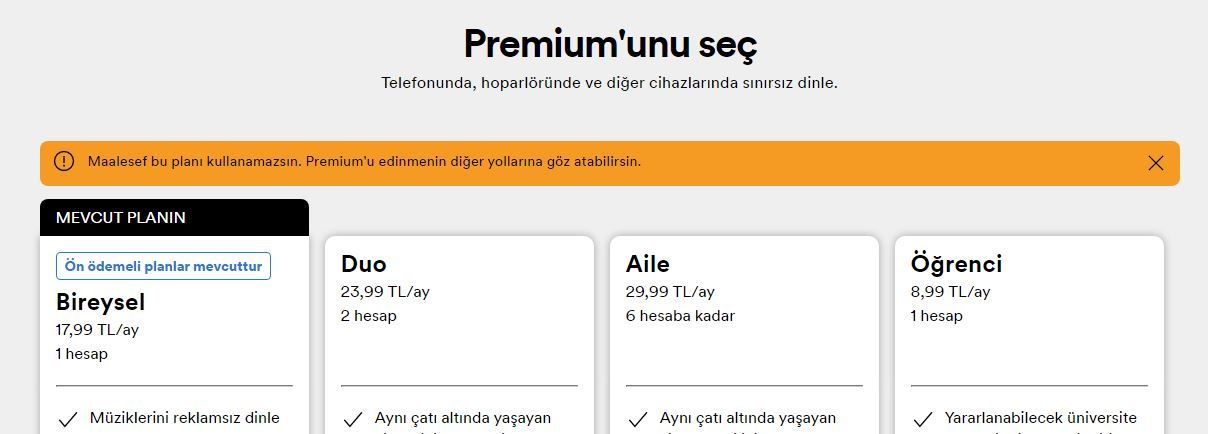Click the checkmark icon in Aile card
Image resolution: width=1208 pixels, height=434 pixels.
[637, 420]
